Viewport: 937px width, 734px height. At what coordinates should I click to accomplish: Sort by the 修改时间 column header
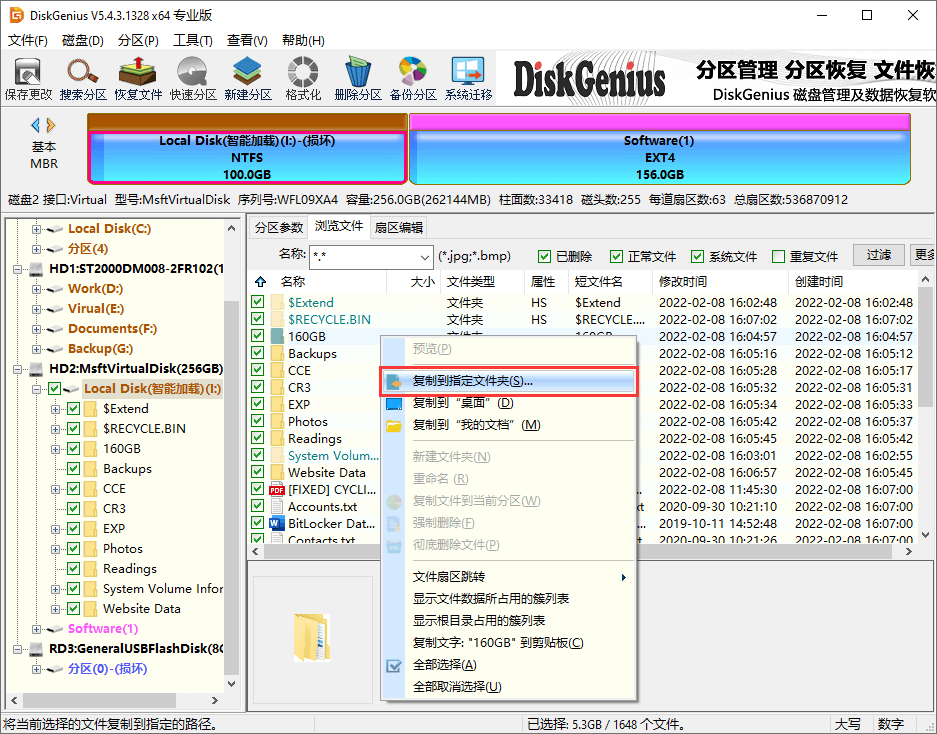720,282
